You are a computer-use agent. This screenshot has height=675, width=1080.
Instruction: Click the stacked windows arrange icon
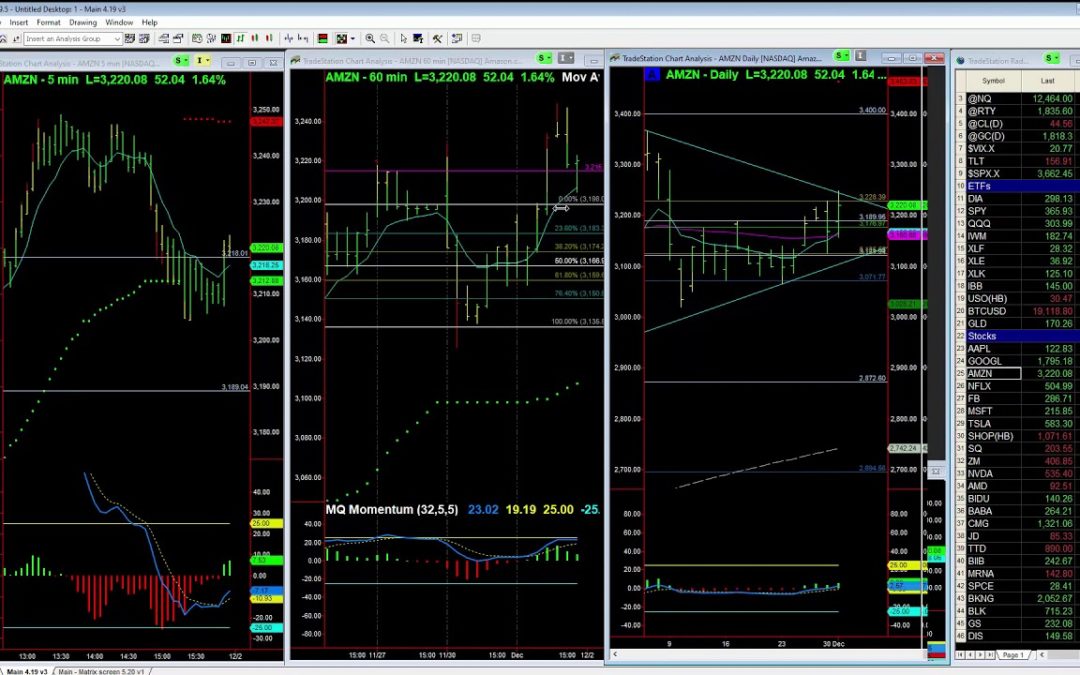tap(164, 39)
